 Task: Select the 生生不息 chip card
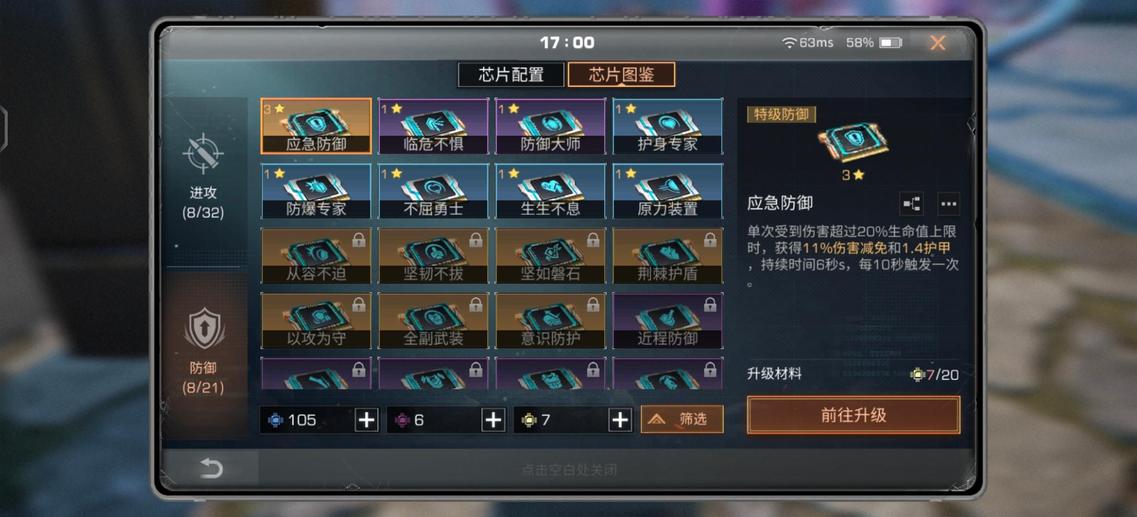550,191
